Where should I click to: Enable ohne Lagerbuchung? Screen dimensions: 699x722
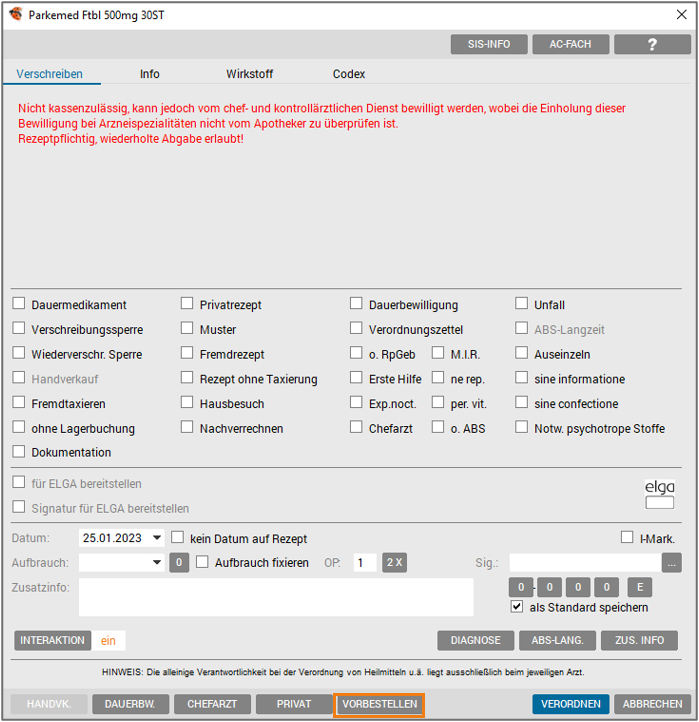[18, 427]
